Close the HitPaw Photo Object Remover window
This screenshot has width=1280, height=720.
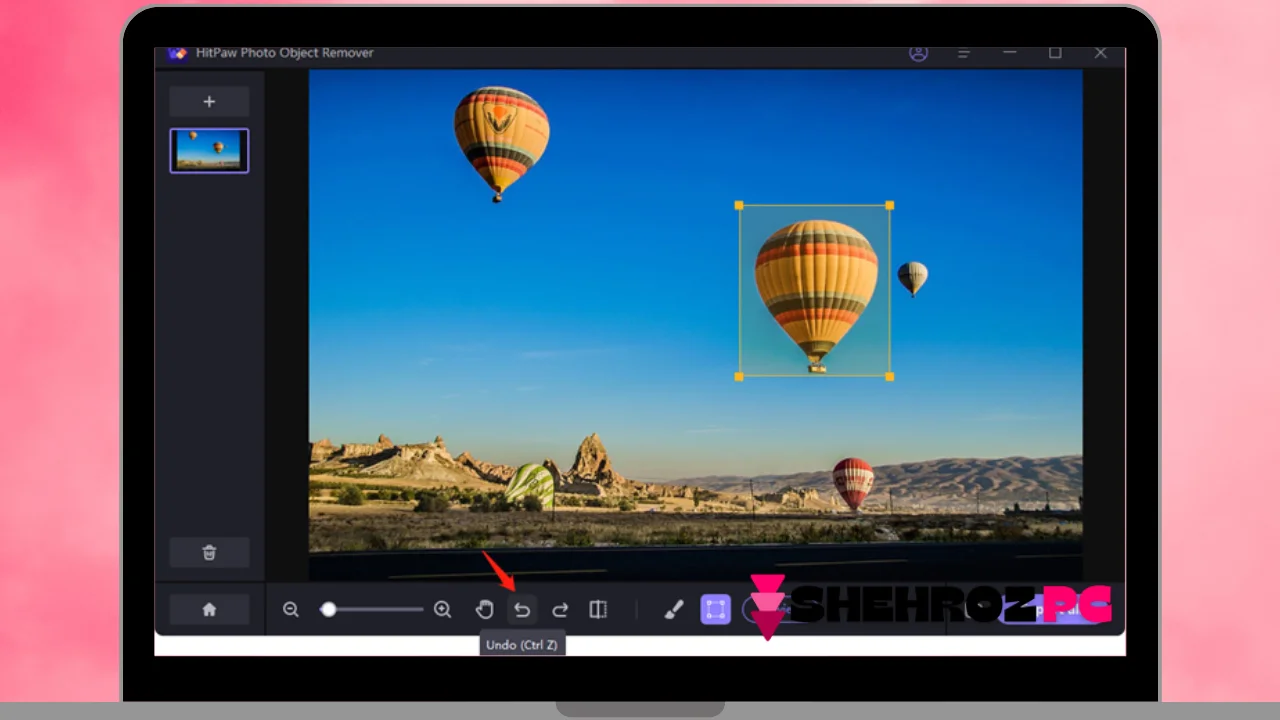point(1100,53)
